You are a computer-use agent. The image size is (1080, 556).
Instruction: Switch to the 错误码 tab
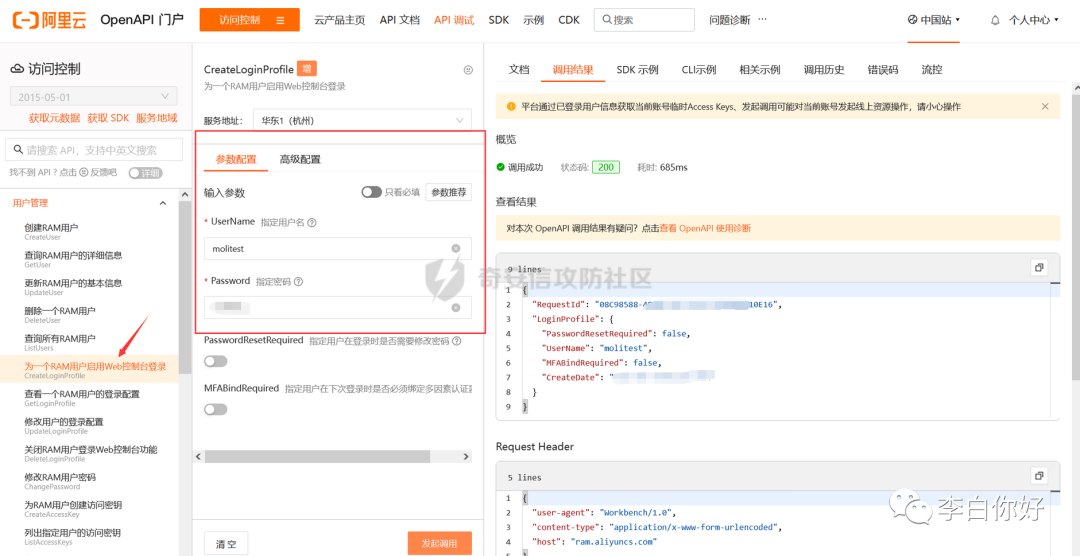[883, 70]
